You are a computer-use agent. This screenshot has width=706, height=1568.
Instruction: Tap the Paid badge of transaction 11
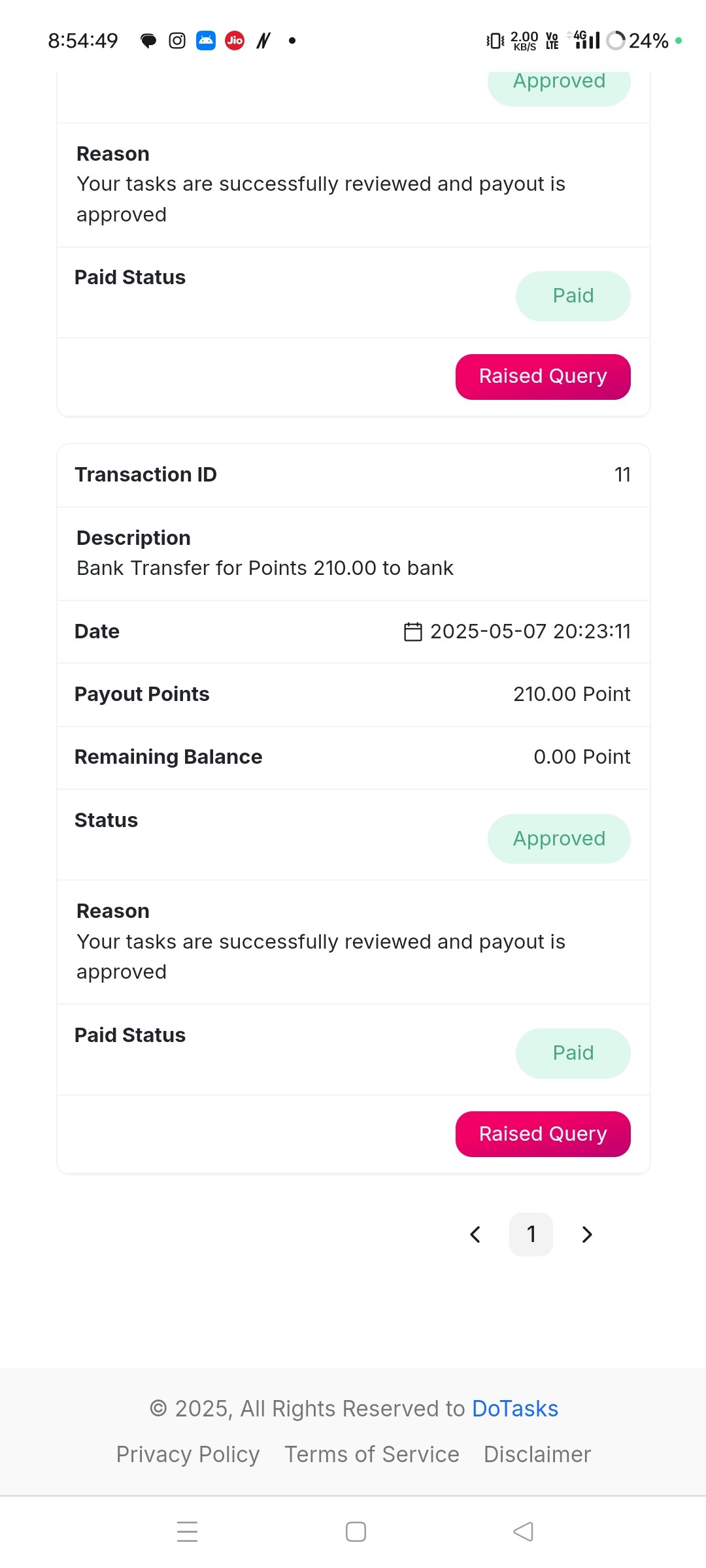click(573, 1053)
